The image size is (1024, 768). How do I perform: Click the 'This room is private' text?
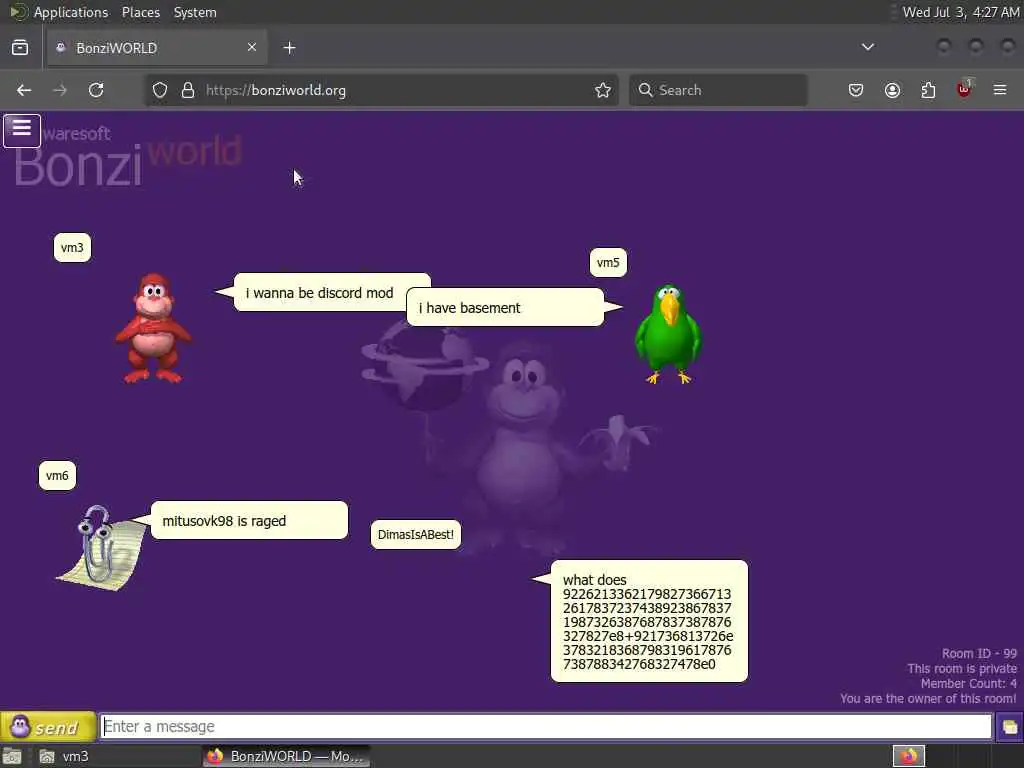click(x=961, y=669)
